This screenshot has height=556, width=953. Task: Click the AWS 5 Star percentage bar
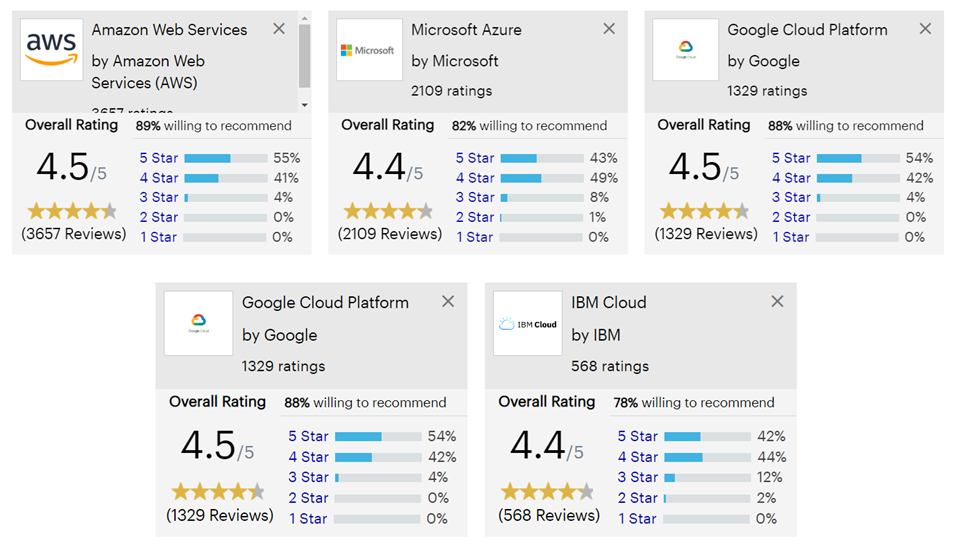point(225,158)
